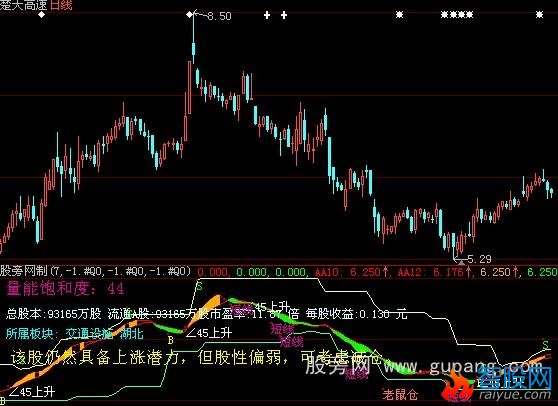558x406 pixels.
Task: Open the 交通设施 sector link
Action: point(89,333)
